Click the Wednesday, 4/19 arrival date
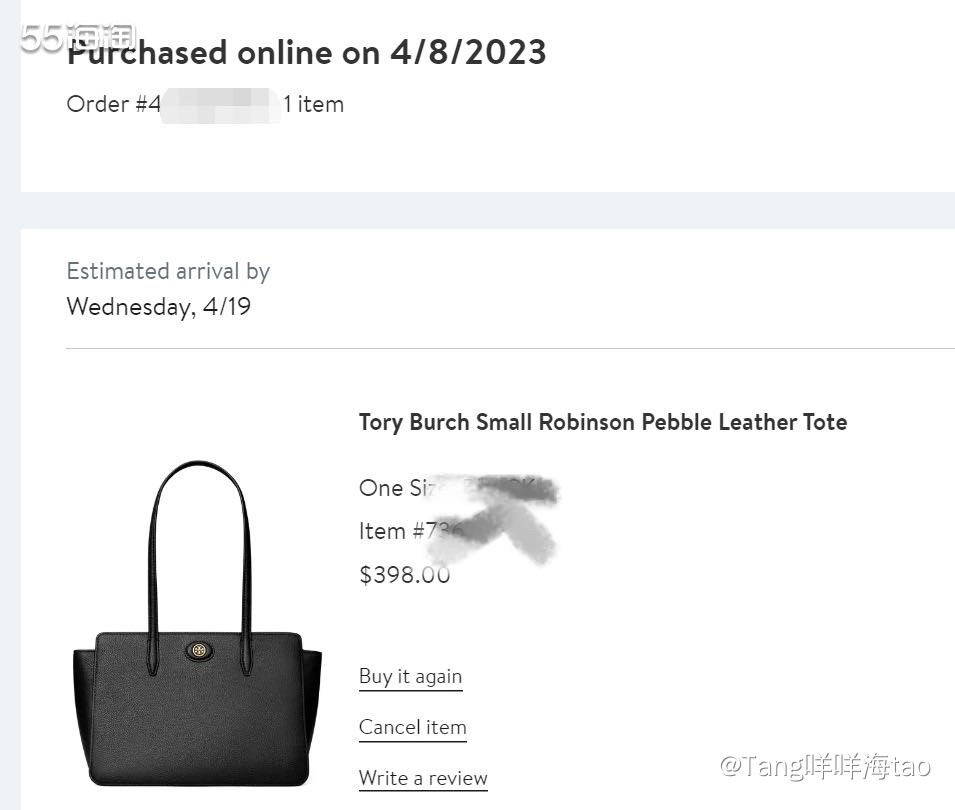 [158, 307]
